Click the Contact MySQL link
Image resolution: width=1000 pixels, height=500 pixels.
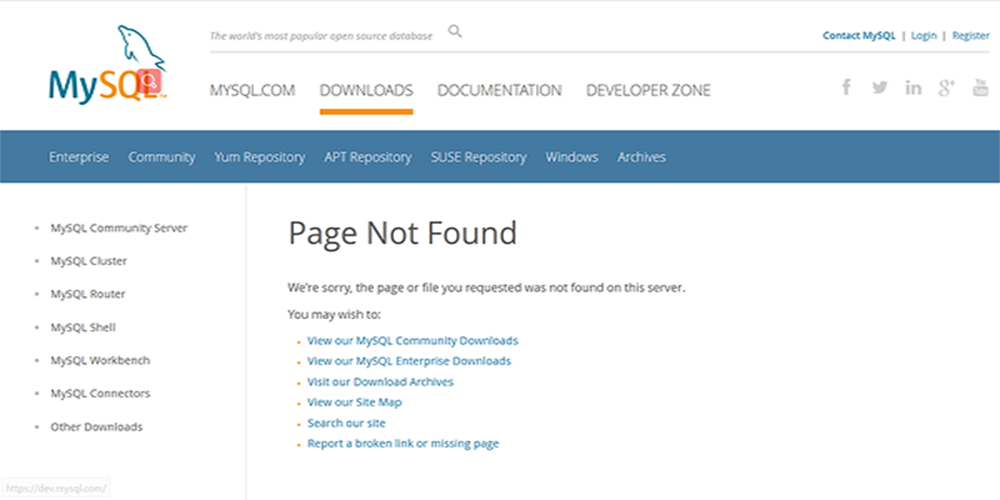[859, 36]
